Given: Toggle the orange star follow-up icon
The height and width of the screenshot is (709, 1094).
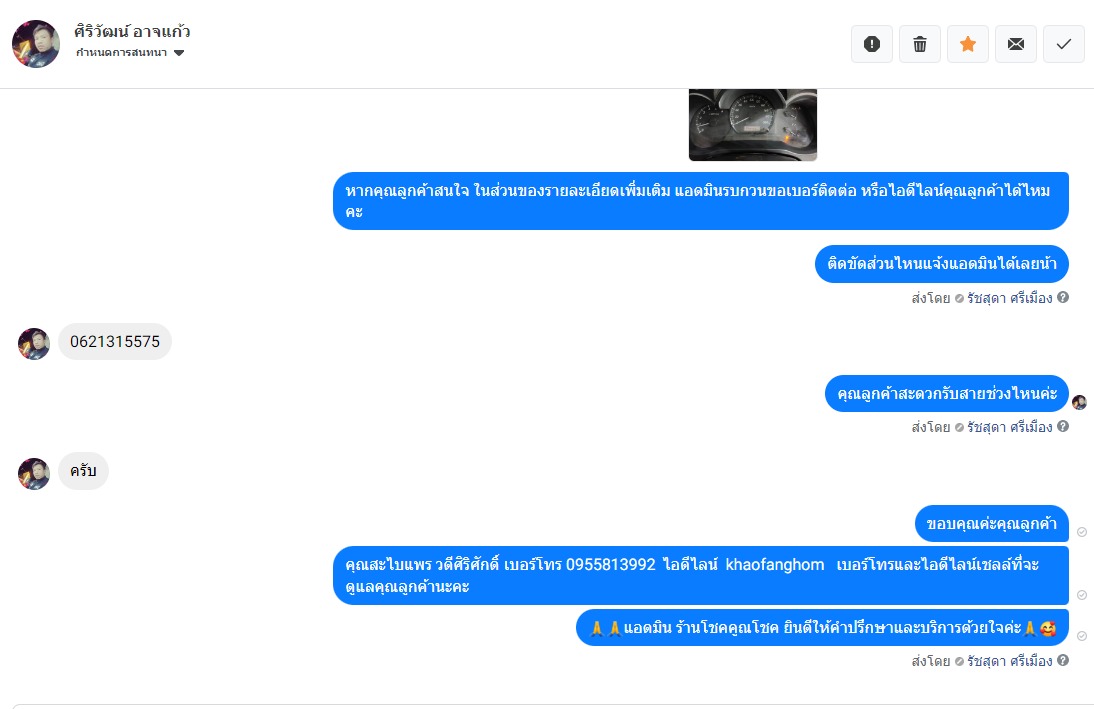Looking at the screenshot, I should [968, 44].
